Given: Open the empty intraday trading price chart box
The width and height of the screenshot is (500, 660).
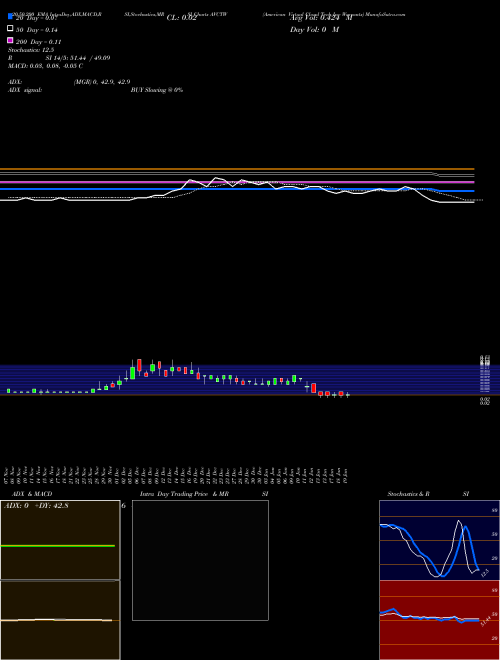Looking at the screenshot, I should [200, 560].
